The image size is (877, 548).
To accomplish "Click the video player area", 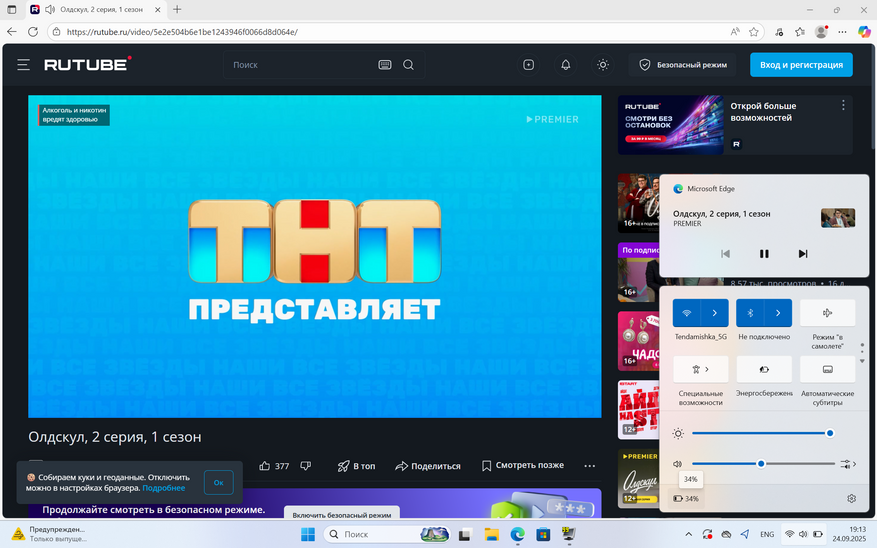I will pos(315,256).
